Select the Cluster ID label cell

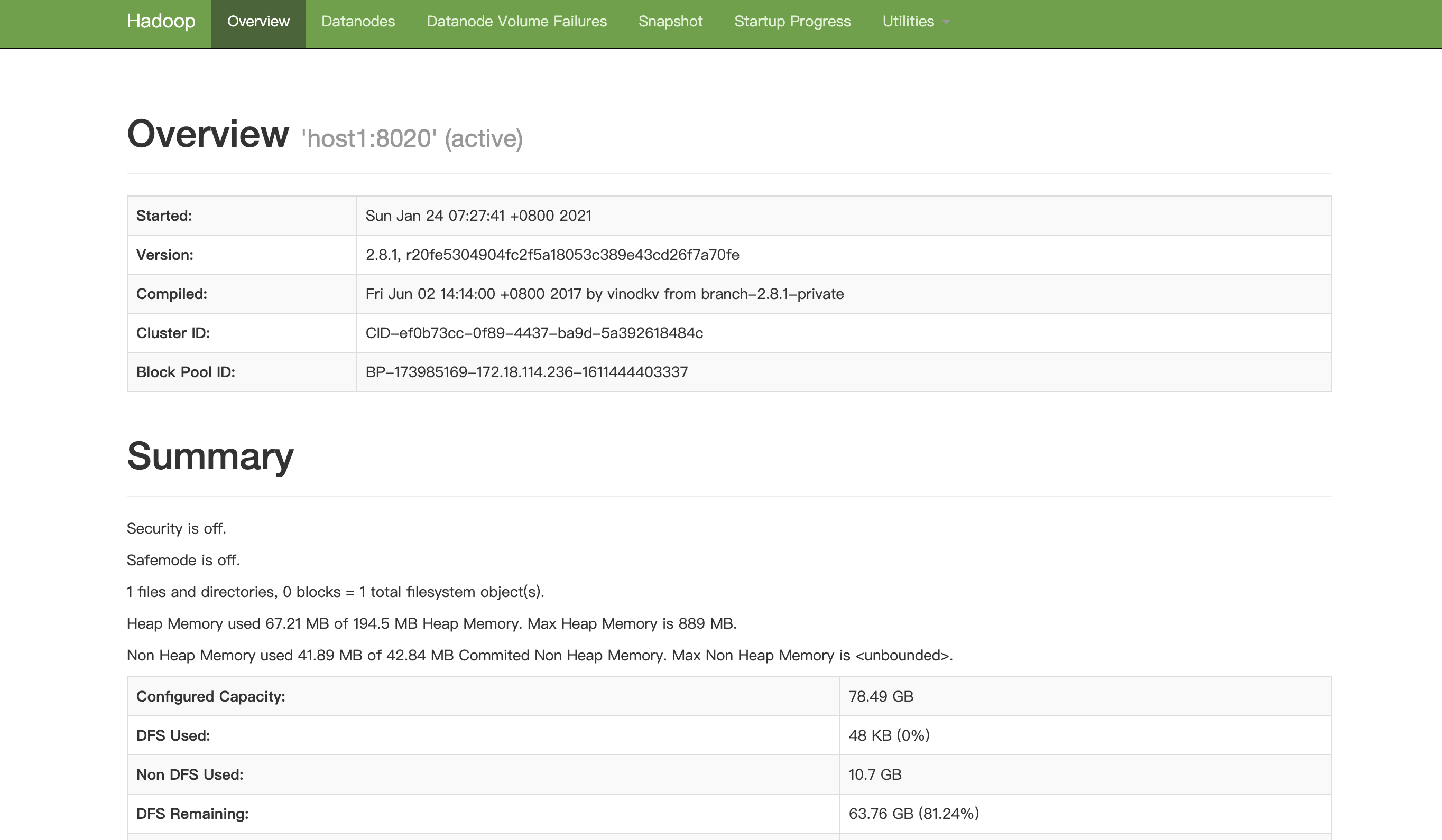242,333
